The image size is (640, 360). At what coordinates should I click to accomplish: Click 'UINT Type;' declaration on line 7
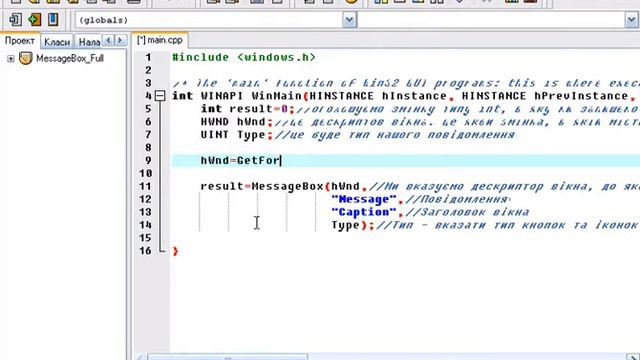pos(236,135)
